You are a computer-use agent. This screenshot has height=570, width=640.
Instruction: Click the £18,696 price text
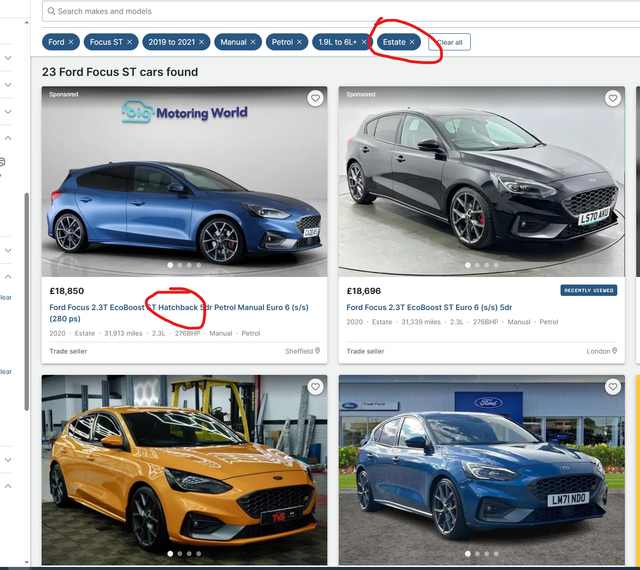(x=364, y=291)
